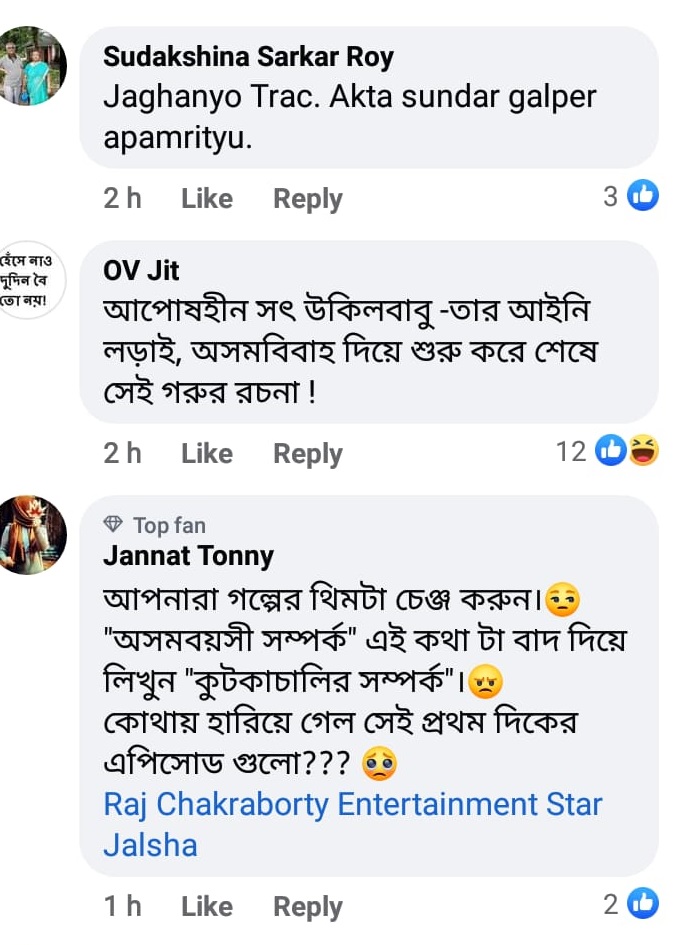Like OV Jit's comment
Image resolution: width=681 pixels, height=945 pixels.
(x=207, y=454)
